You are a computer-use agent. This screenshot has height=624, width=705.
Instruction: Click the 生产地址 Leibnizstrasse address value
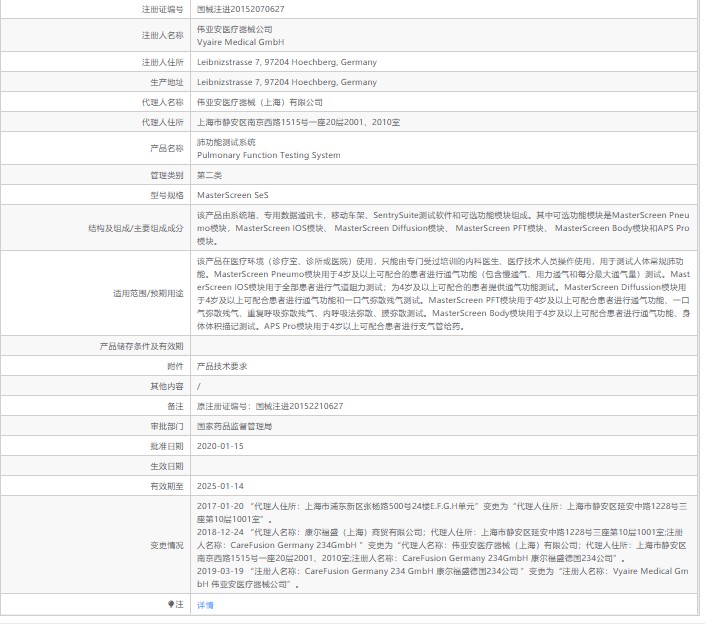pyautogui.click(x=287, y=82)
